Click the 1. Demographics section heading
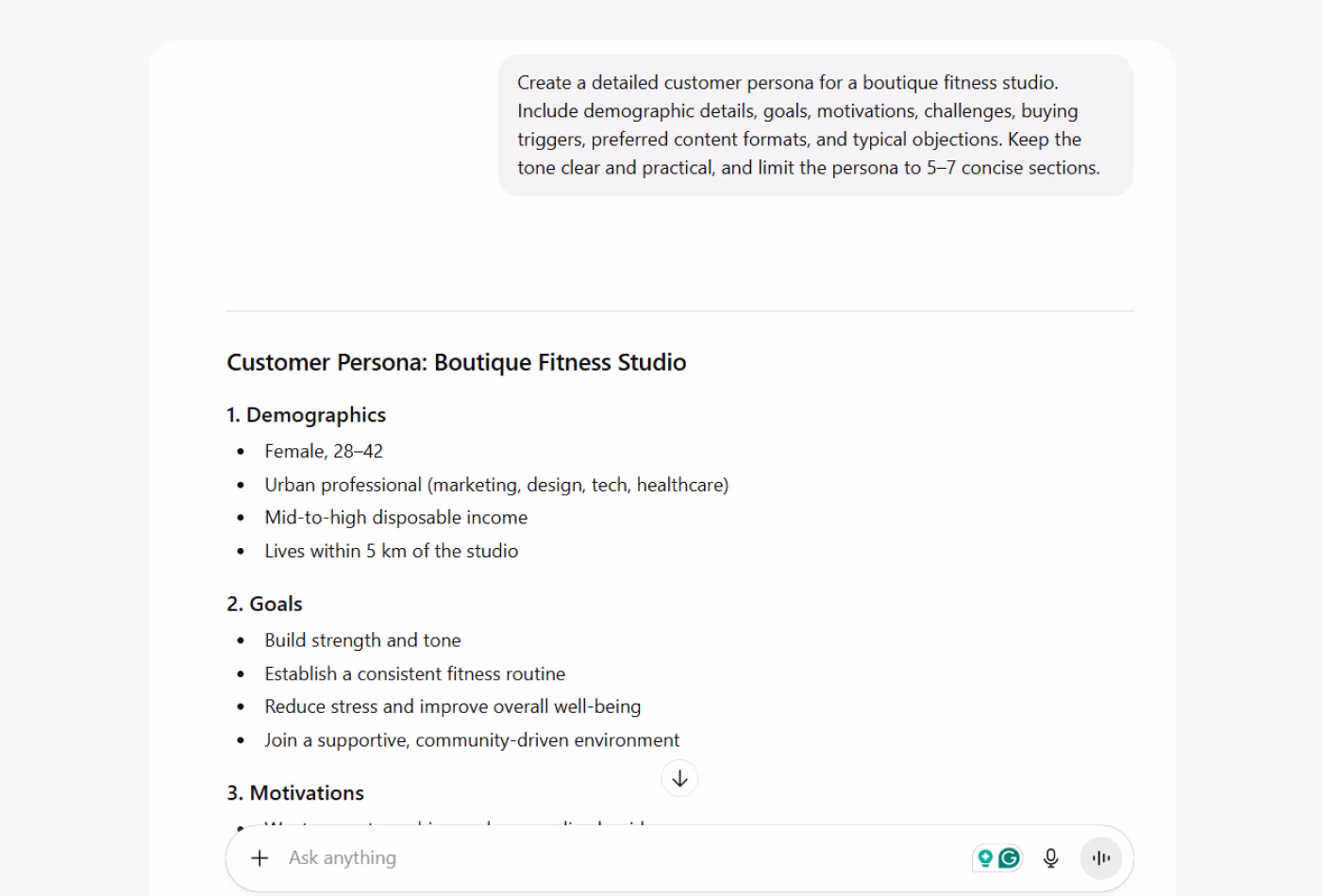This screenshot has width=1323, height=896. tap(306, 415)
